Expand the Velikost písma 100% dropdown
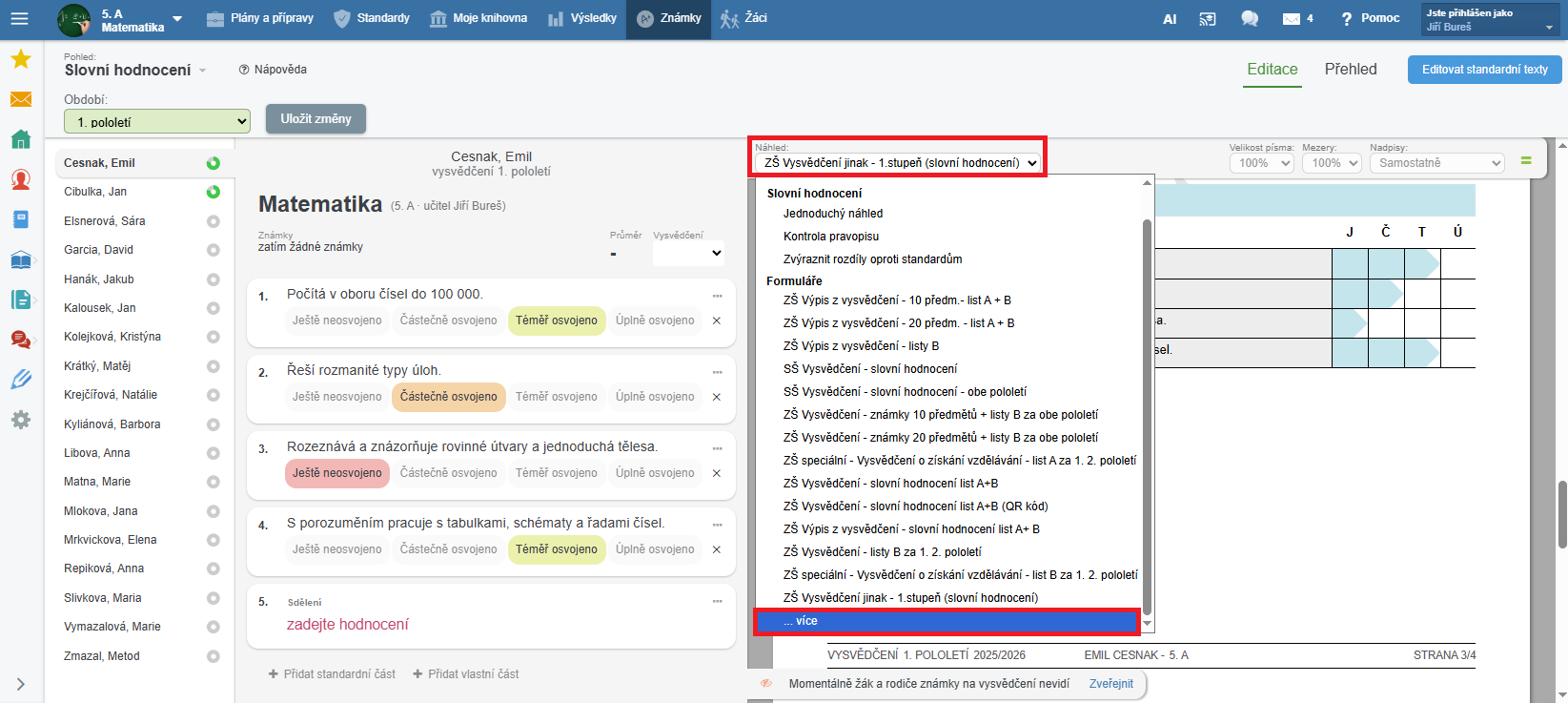This screenshot has width=1568, height=703. (1261, 163)
